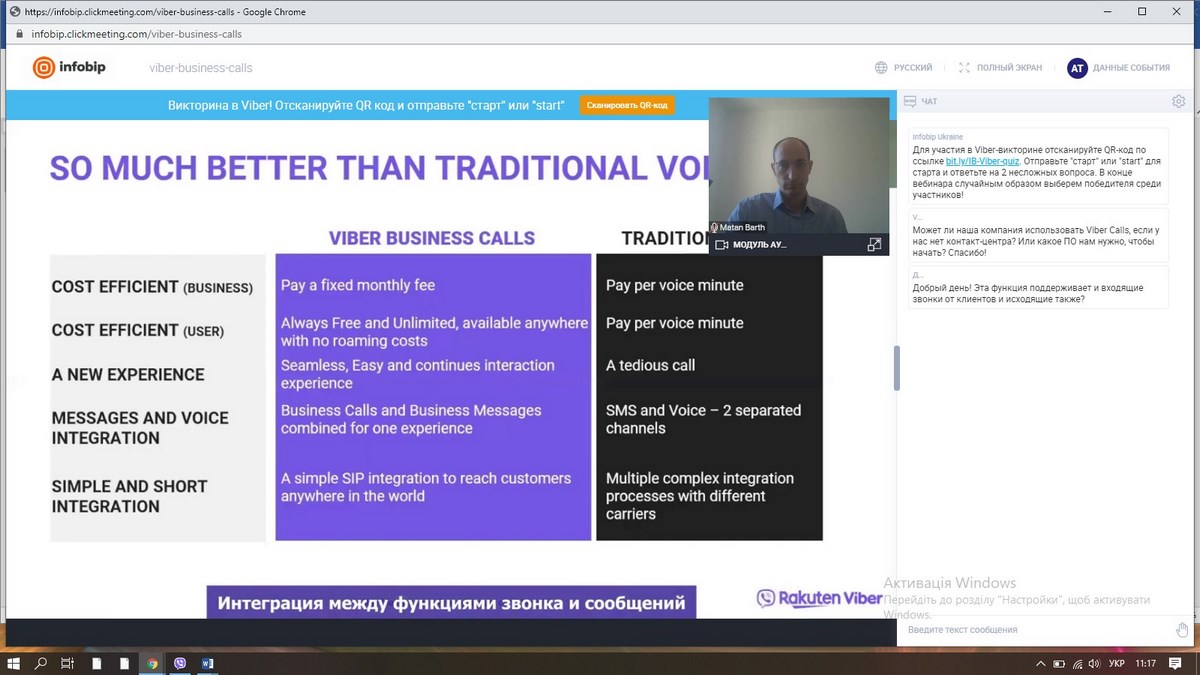Click the camera icon in the video module

[721, 244]
